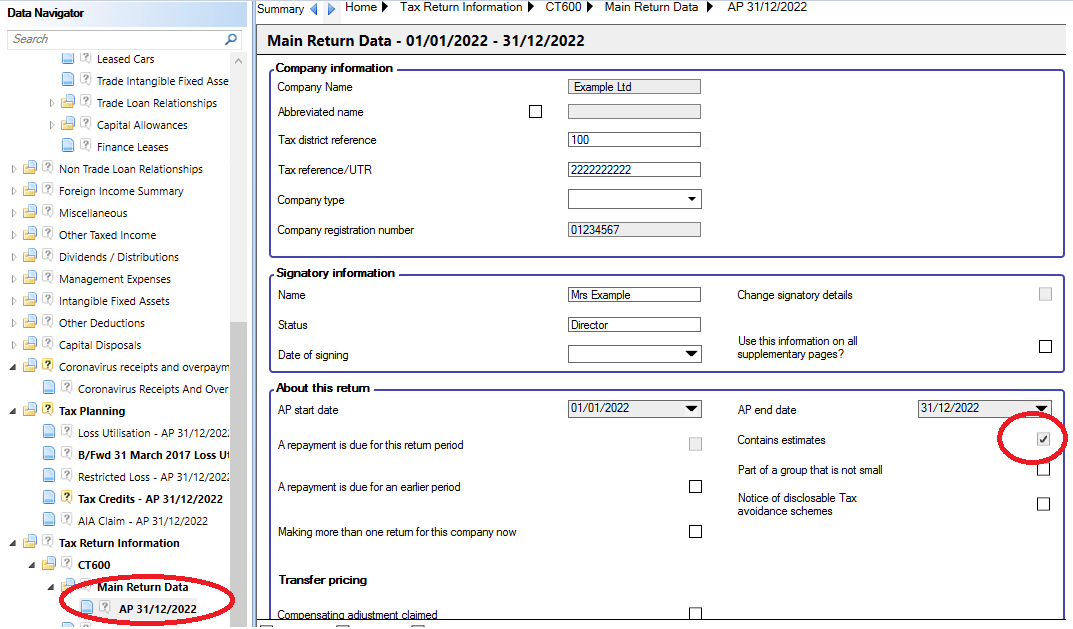Click Summary in the breadcrumb bar

tap(281, 9)
